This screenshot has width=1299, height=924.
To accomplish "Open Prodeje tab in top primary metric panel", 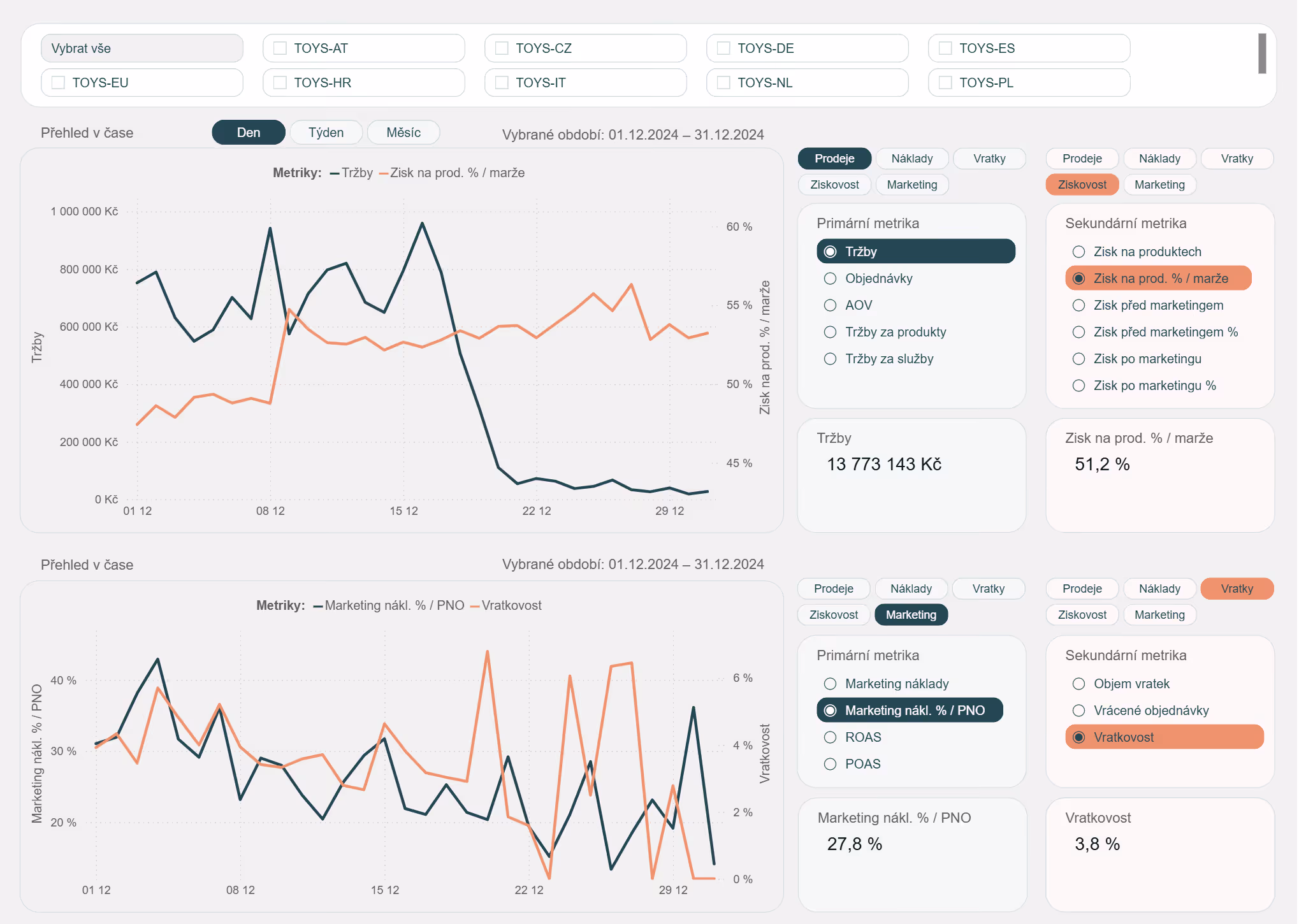I will [x=834, y=159].
